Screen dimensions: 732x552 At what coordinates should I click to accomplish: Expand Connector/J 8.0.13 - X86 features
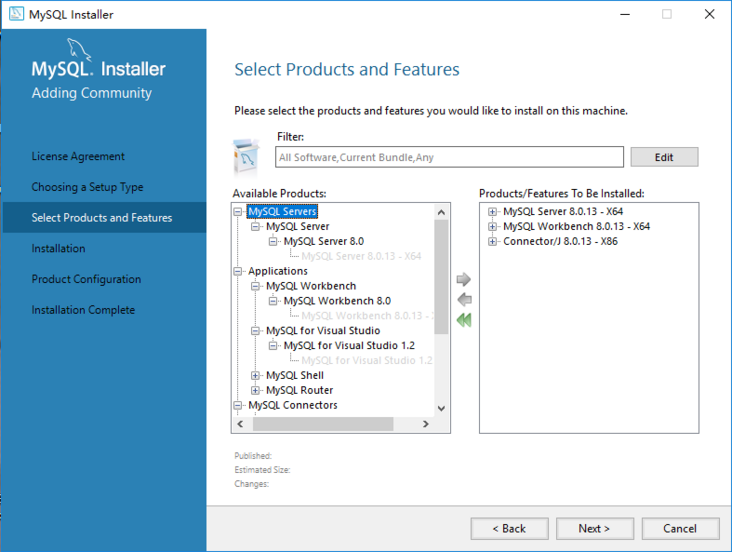(493, 242)
